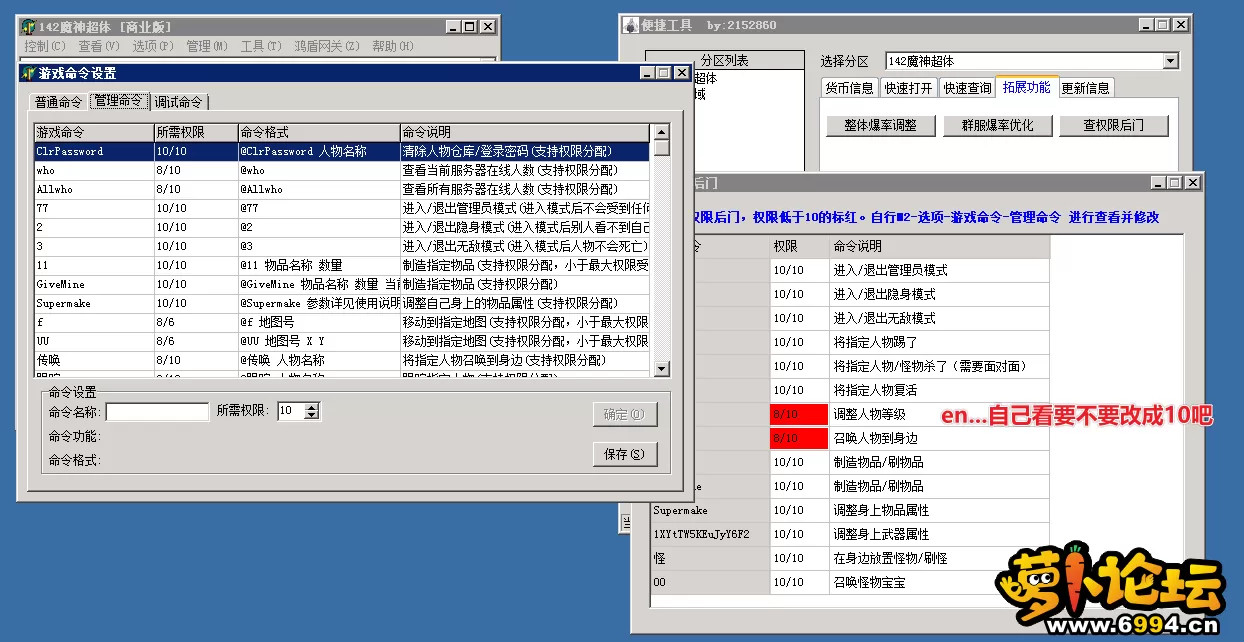Select the Allwho command row
The height and width of the screenshot is (642, 1244).
click(342, 189)
